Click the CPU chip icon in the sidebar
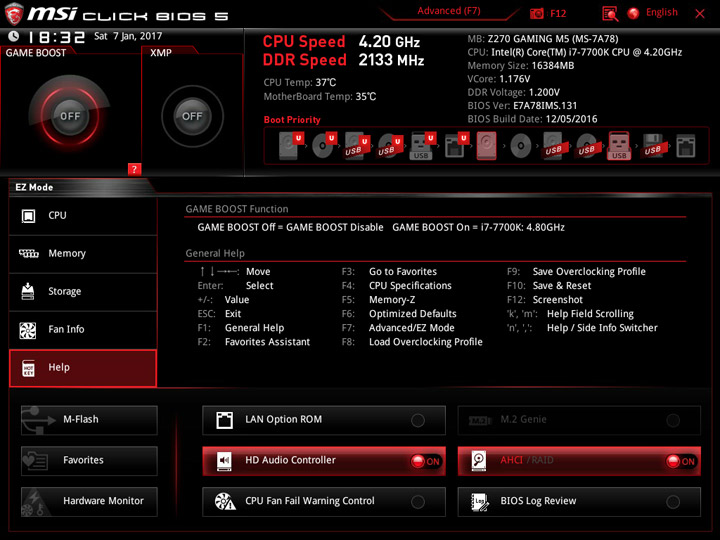This screenshot has width=720, height=540. [28, 216]
